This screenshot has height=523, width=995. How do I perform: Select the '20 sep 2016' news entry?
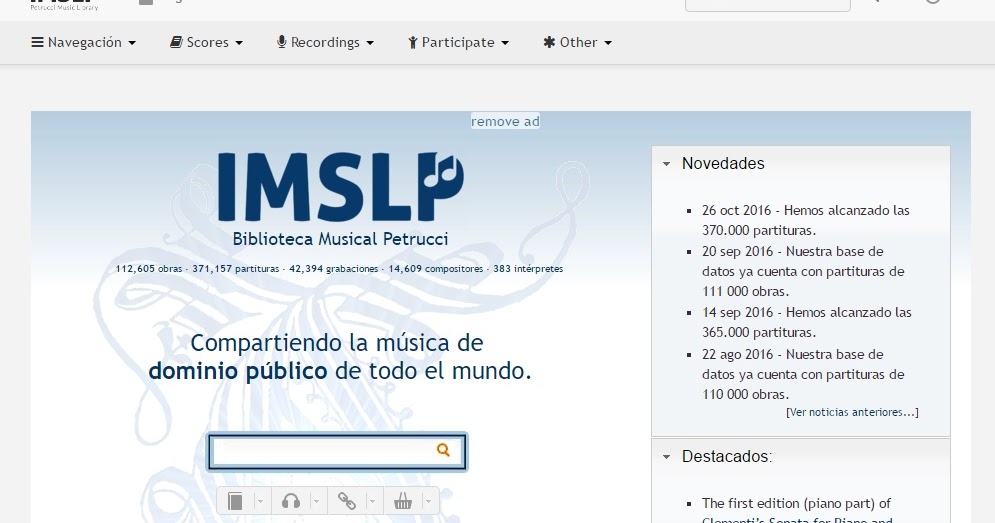coord(803,272)
